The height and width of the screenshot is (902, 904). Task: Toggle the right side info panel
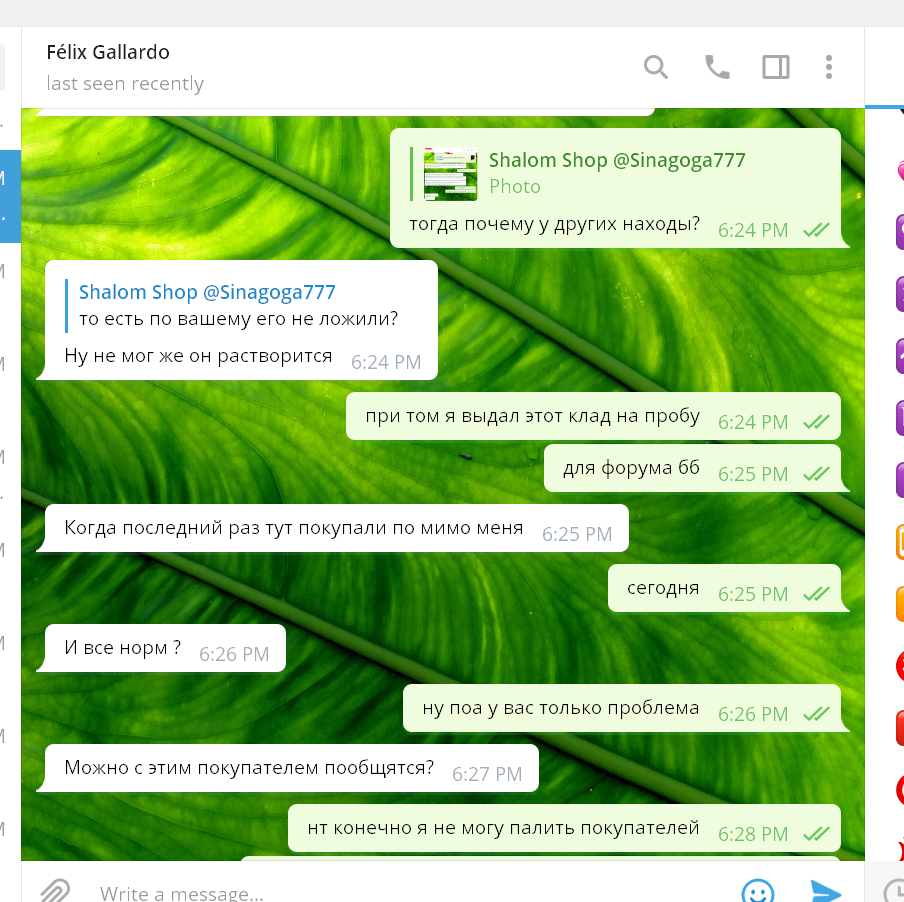(775, 67)
